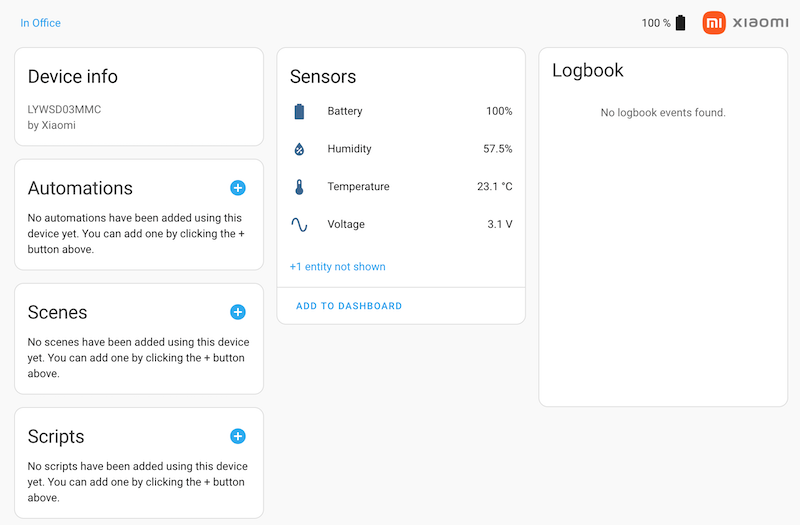Screen dimensions: 800x525
Task: Click the header '100 %' battery text
Action: point(656,23)
